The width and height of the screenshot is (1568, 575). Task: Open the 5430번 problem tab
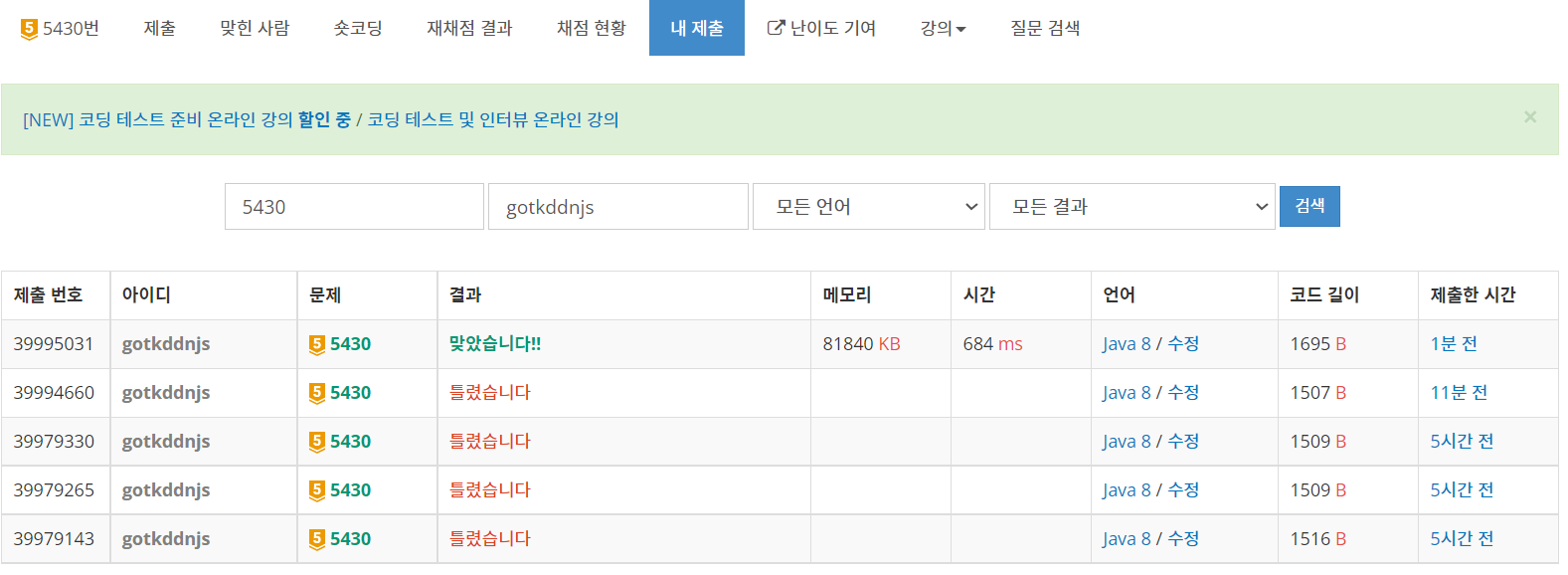[x=60, y=28]
